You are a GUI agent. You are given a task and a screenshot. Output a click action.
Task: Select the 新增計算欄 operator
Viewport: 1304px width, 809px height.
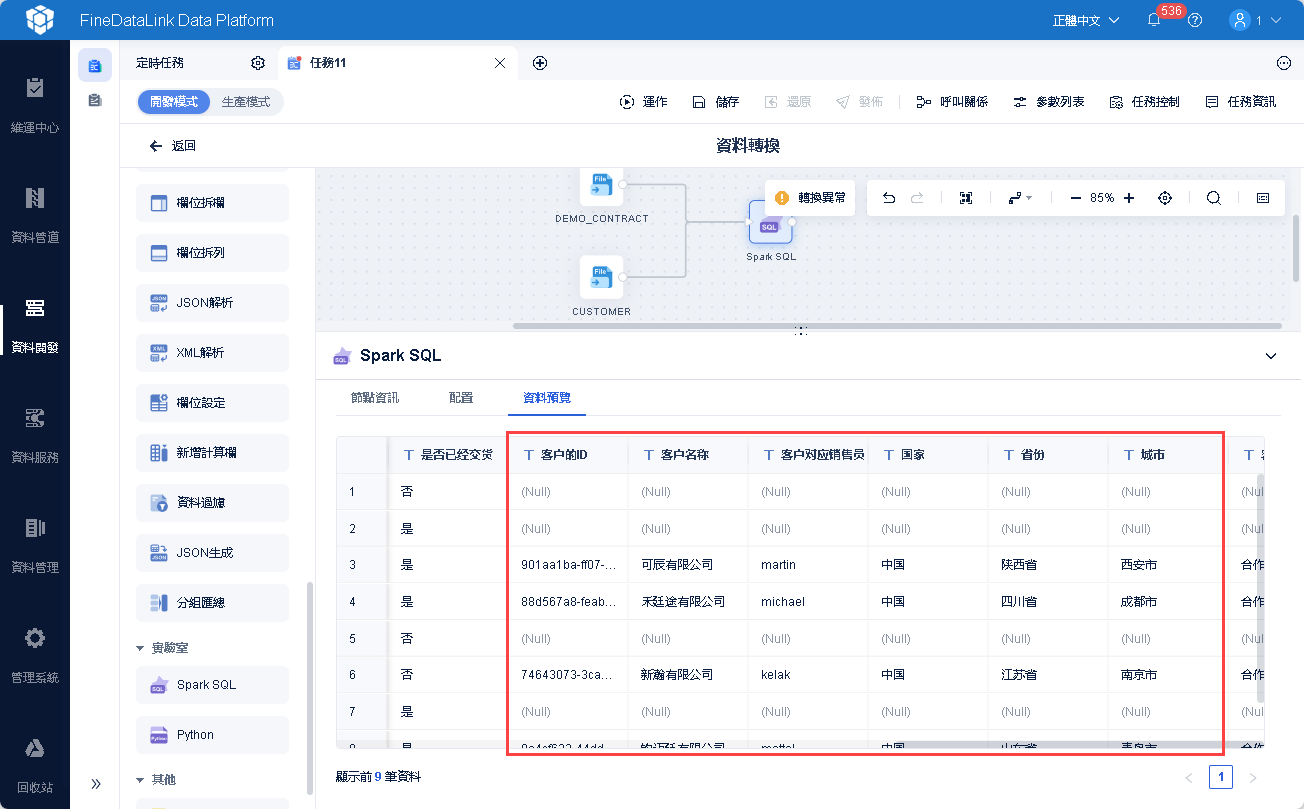[x=212, y=453]
